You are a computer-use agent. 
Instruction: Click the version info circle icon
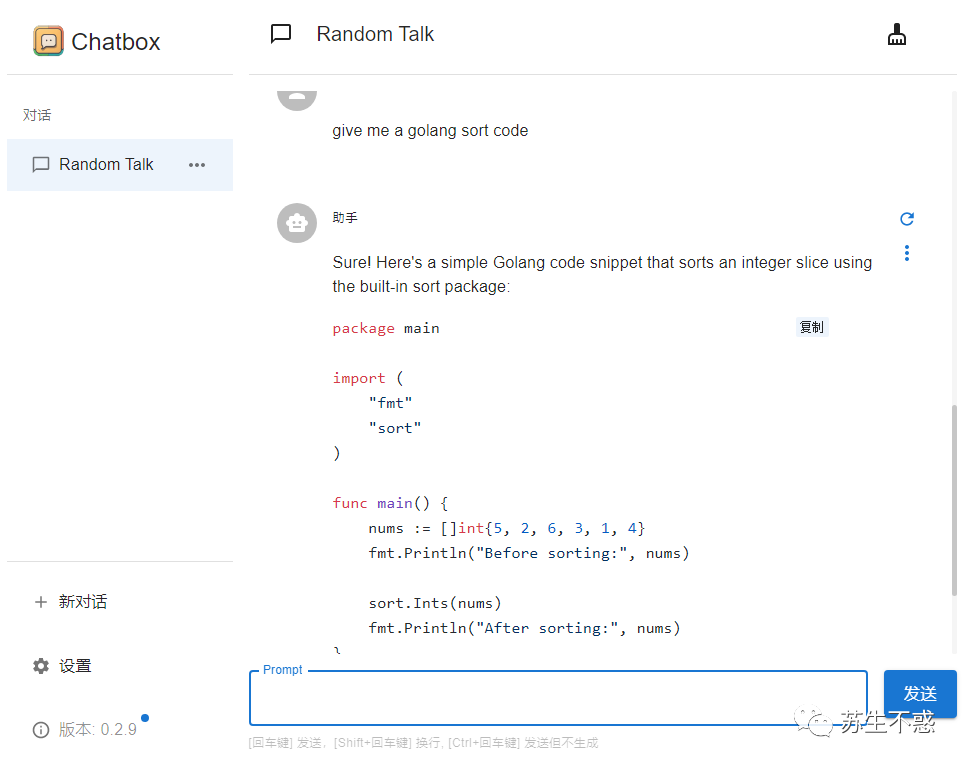pyautogui.click(x=41, y=730)
